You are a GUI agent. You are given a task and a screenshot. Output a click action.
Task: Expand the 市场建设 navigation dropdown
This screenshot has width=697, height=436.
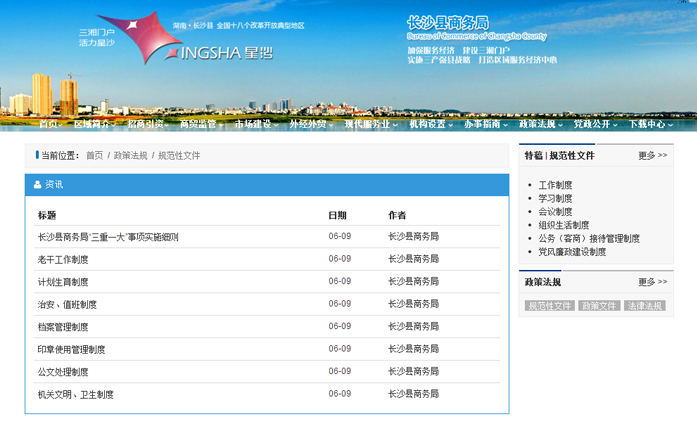click(x=256, y=124)
